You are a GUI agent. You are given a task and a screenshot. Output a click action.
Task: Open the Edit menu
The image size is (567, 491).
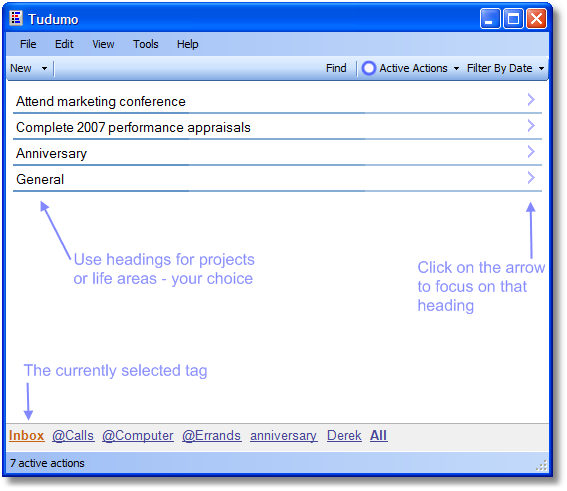(64, 44)
